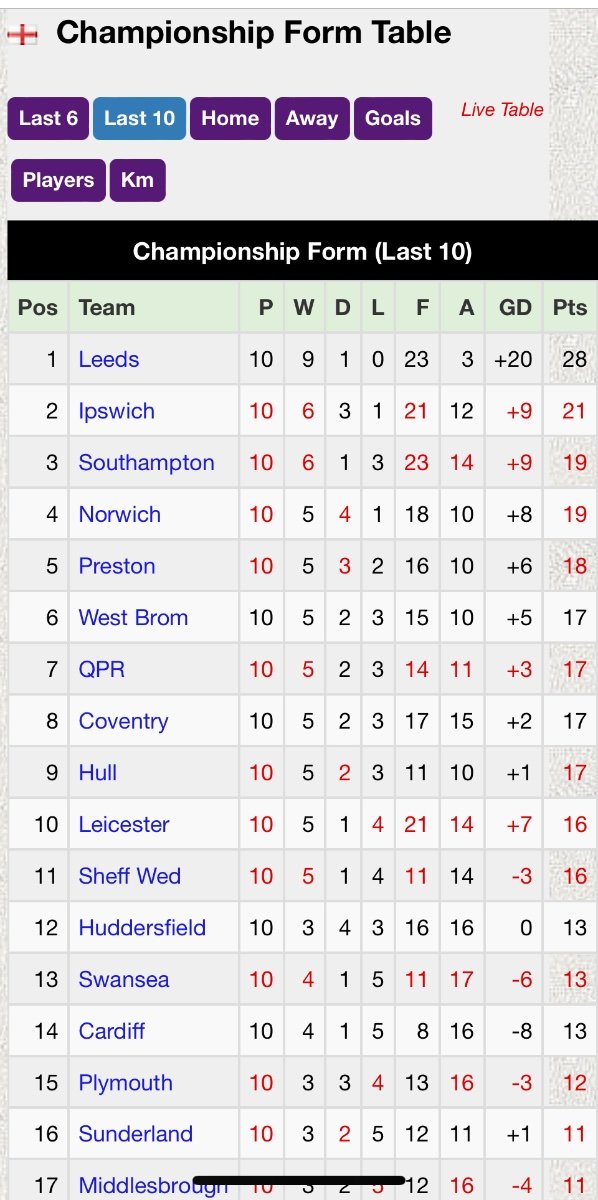Screen dimensions: 598x1200
Task: Open the Southampton team link
Action: 147,462
